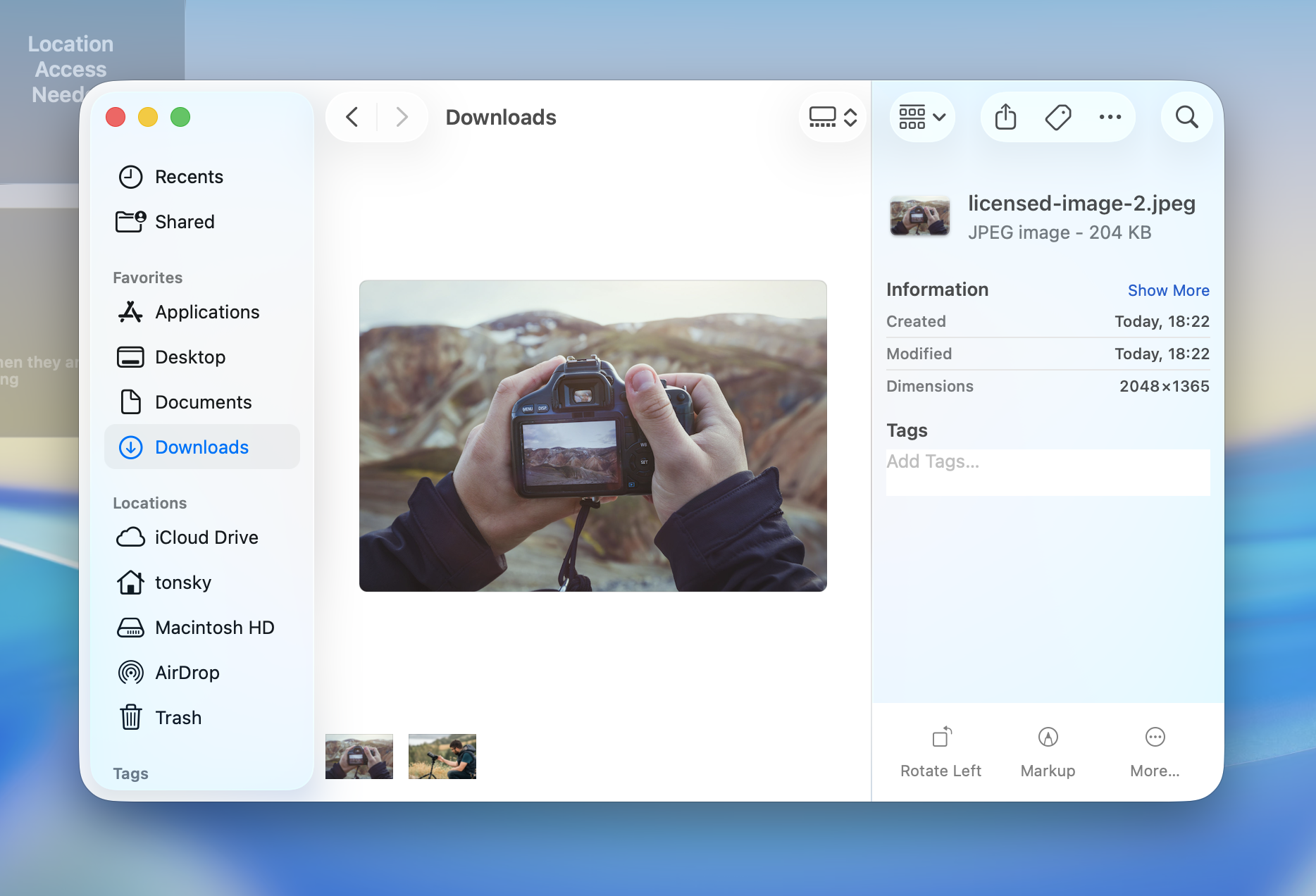Viewport: 1316px width, 896px height.
Task: Click the preview pane file thumbnail icon
Action: [x=919, y=216]
